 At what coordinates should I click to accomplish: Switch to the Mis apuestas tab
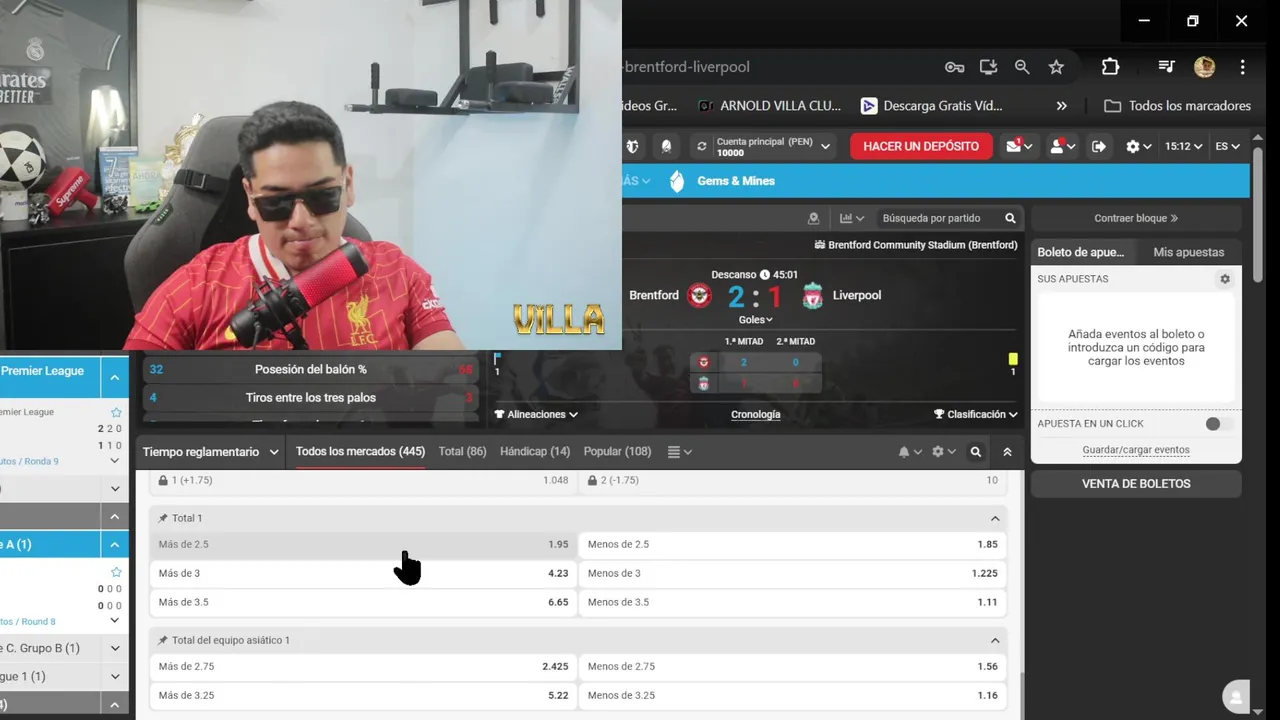point(1188,252)
